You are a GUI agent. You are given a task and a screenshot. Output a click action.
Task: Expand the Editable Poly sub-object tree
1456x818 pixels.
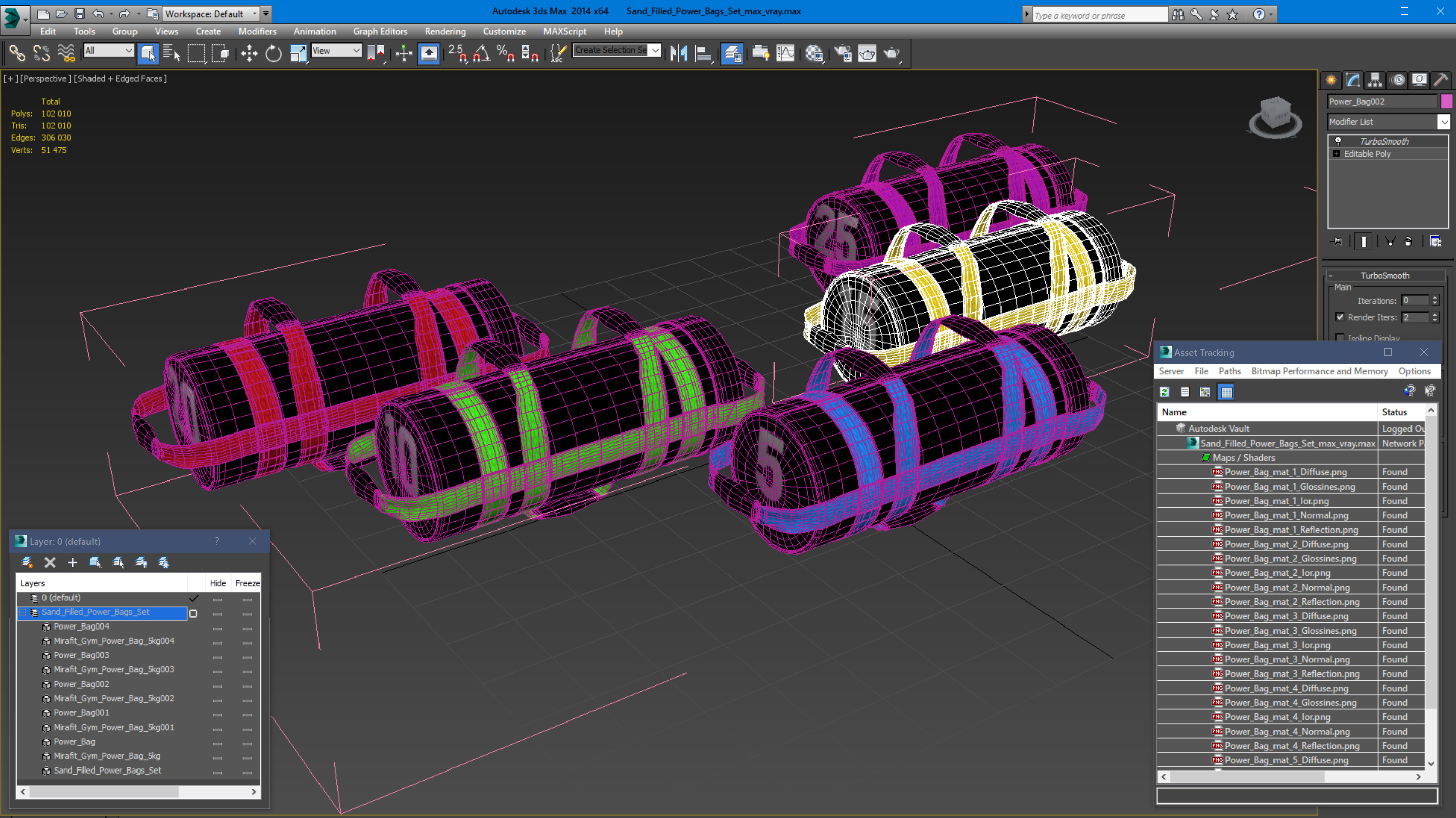1336,154
